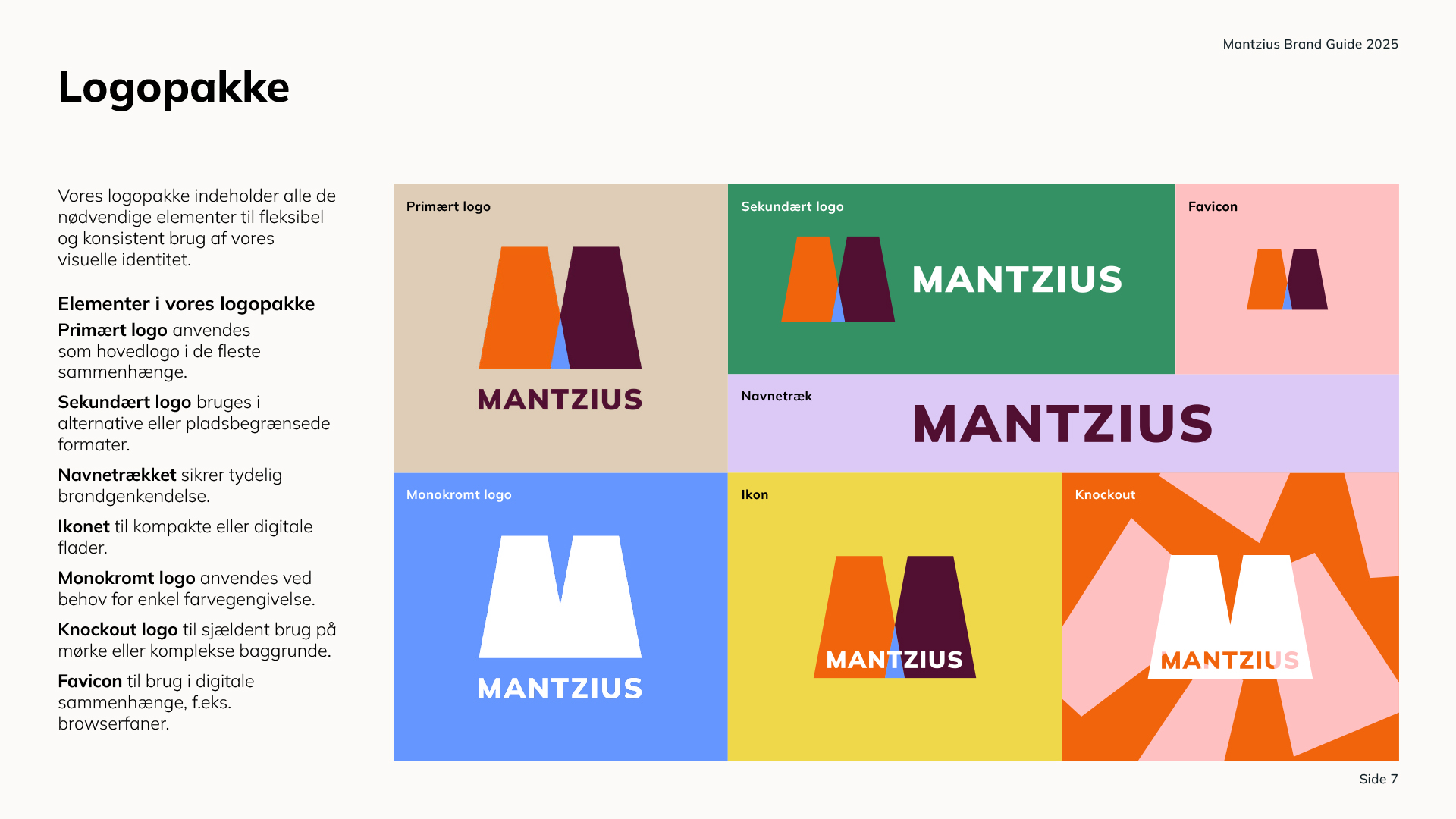Select the MANTZIUS wordmark under the primary logo

(560, 400)
